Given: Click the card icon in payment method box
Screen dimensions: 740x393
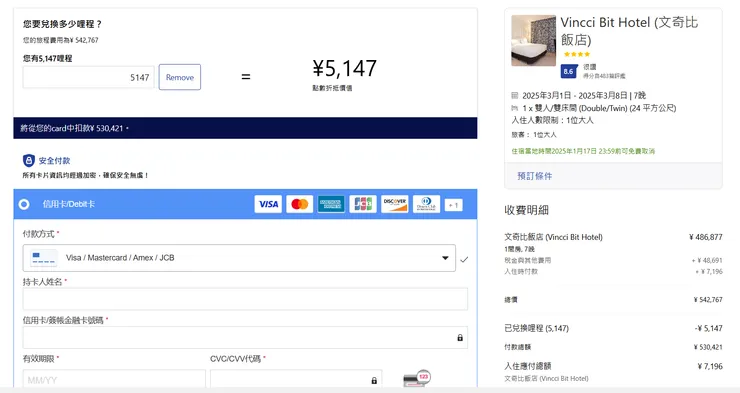Looking at the screenshot, I should click(x=43, y=258).
